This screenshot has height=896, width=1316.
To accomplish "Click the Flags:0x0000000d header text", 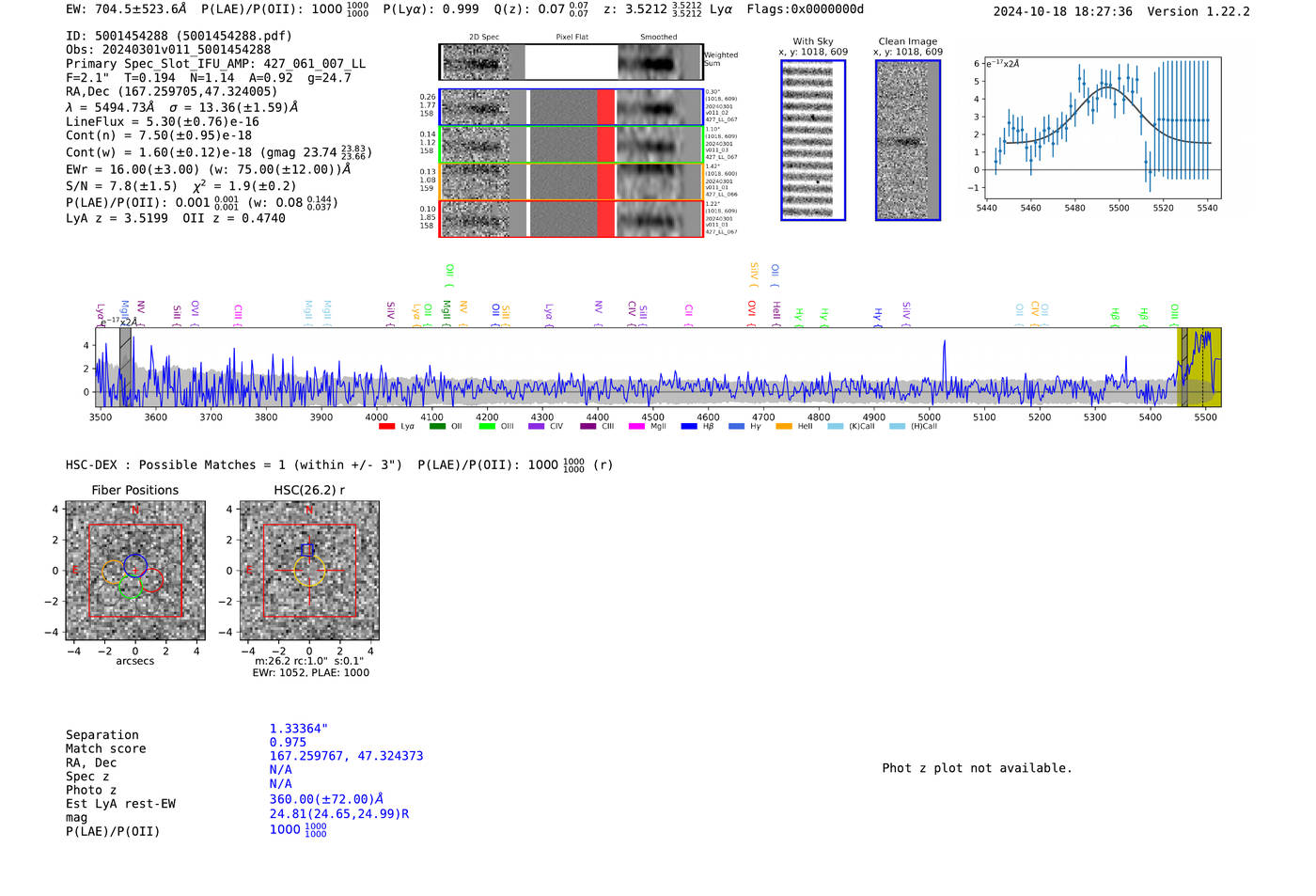I will pyautogui.click(x=805, y=9).
